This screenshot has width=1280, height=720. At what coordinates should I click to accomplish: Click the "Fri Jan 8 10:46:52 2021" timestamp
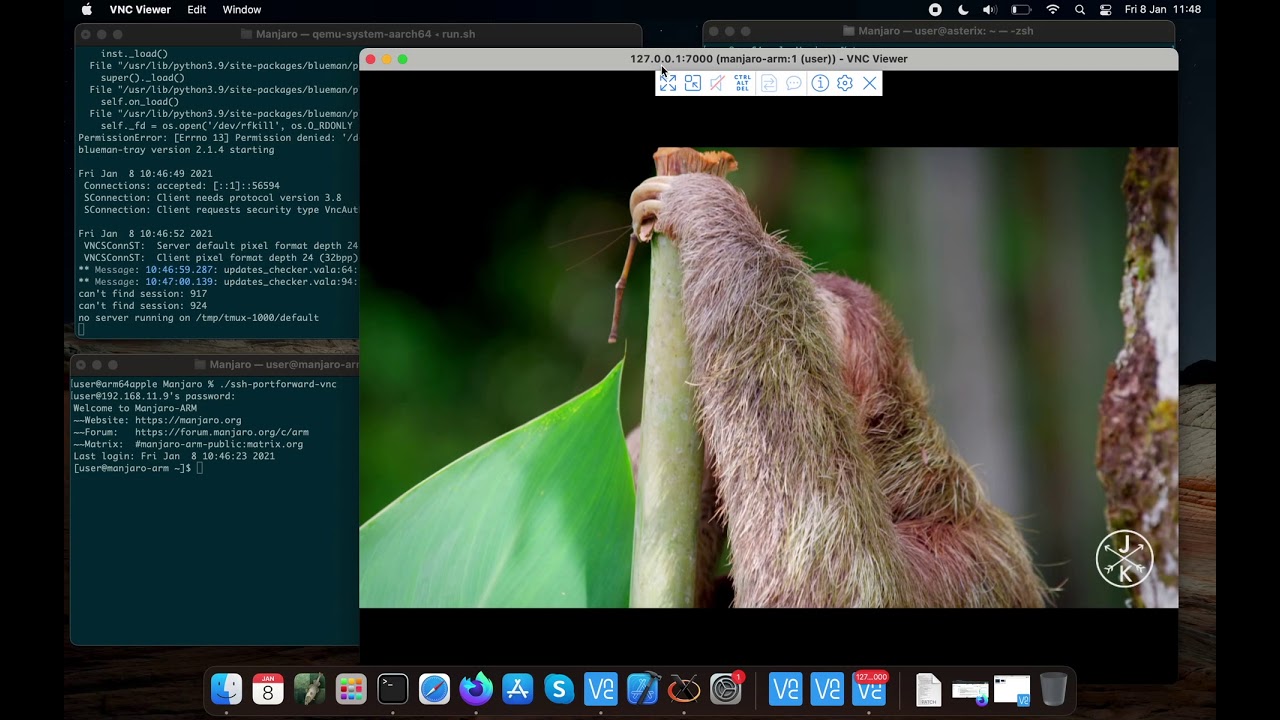click(145, 234)
